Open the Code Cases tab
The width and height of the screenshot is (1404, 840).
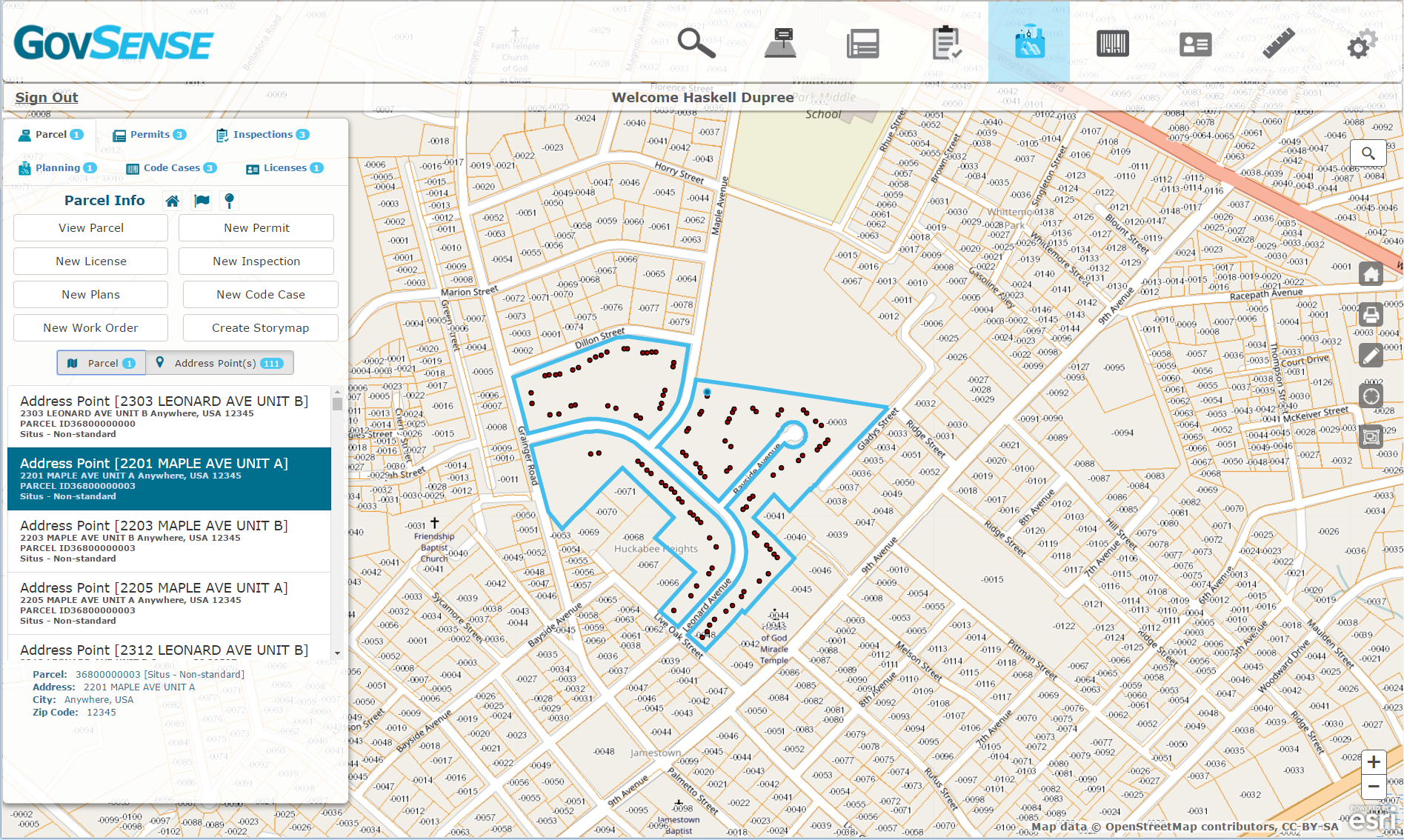coord(170,167)
